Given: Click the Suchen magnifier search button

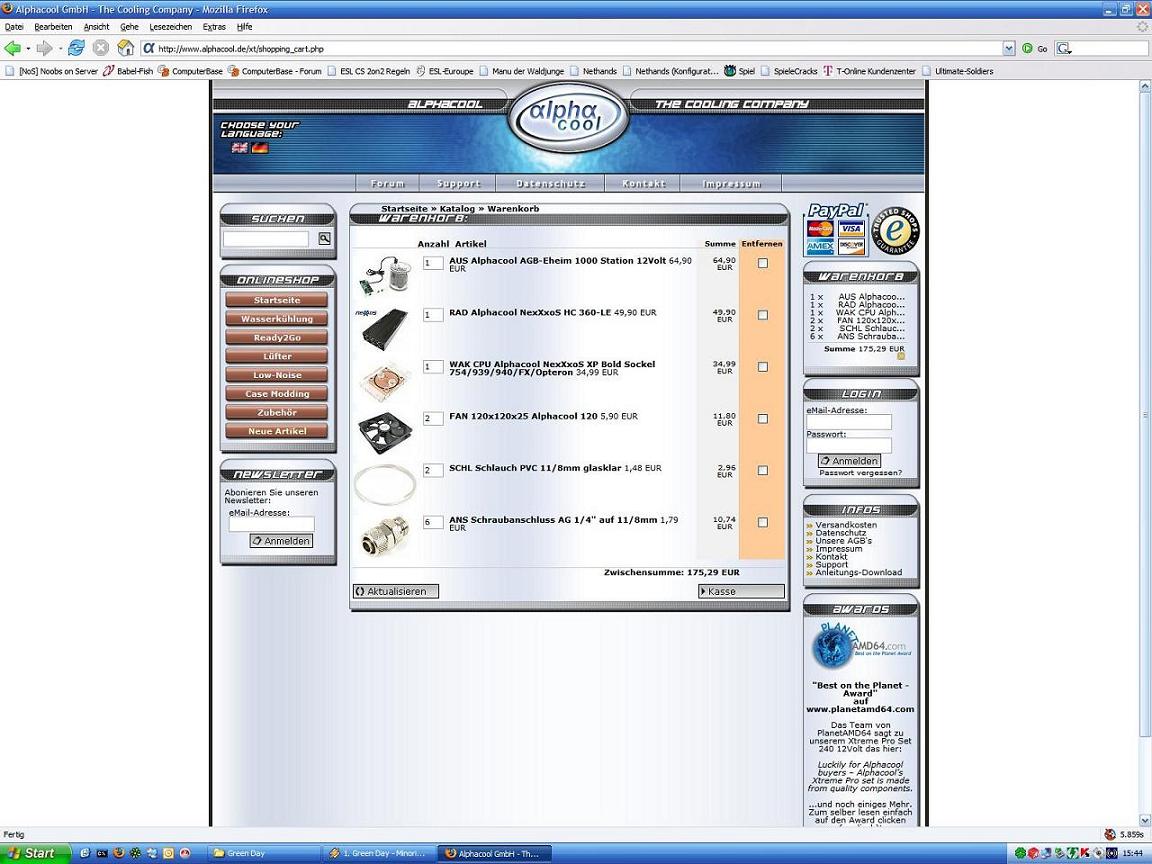Looking at the screenshot, I should tap(324, 238).
